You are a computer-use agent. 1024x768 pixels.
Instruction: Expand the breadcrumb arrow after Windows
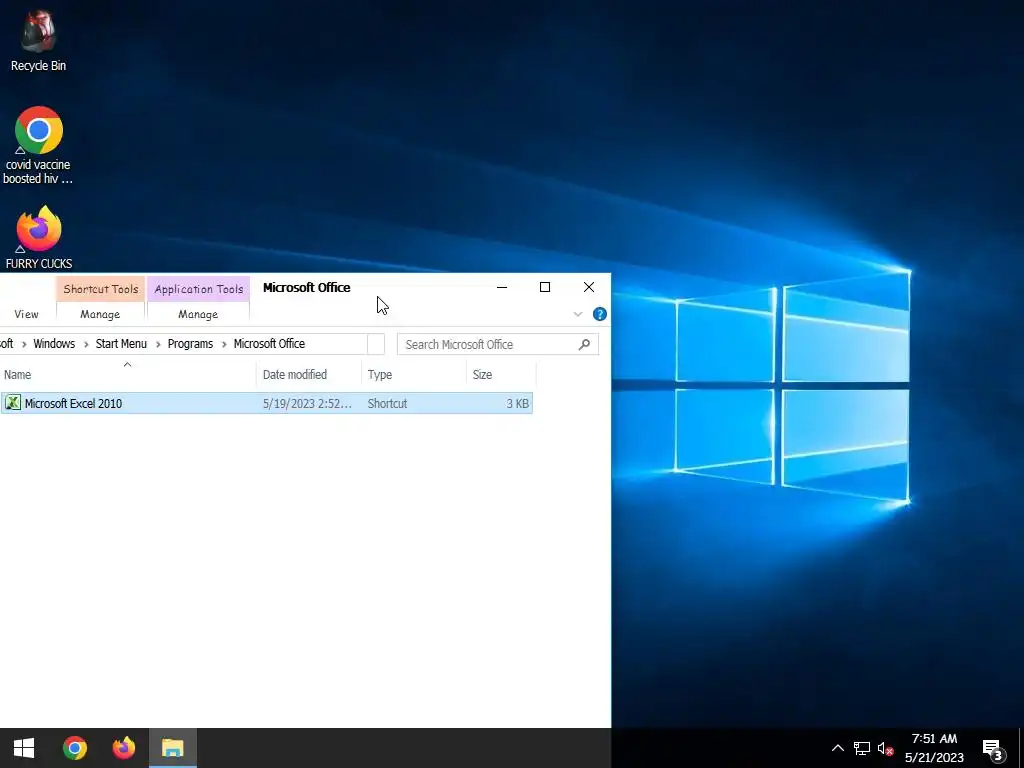86,344
